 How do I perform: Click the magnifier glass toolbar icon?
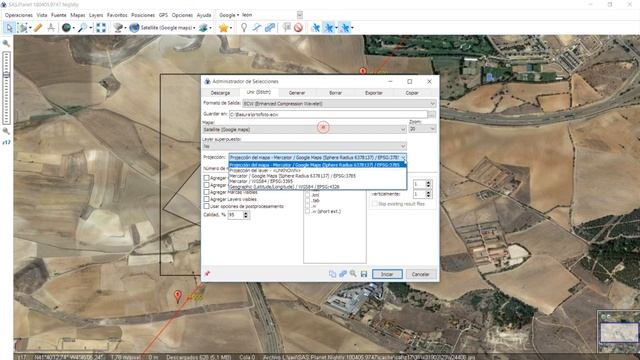tap(82, 27)
